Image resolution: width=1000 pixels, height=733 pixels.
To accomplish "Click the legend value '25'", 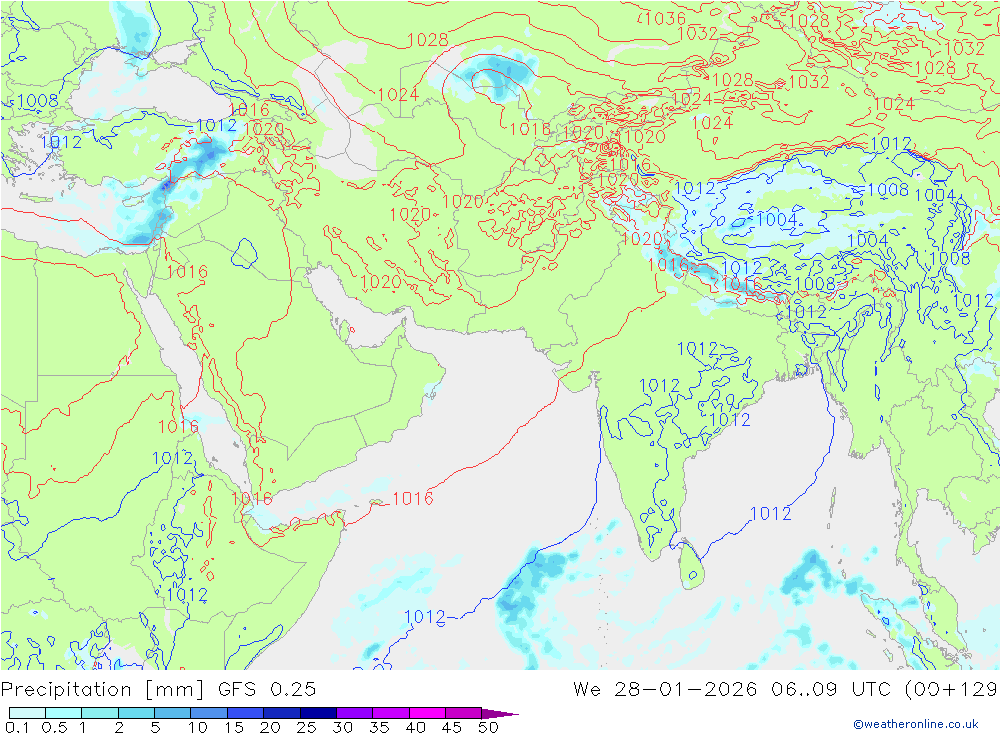I will [307, 727].
